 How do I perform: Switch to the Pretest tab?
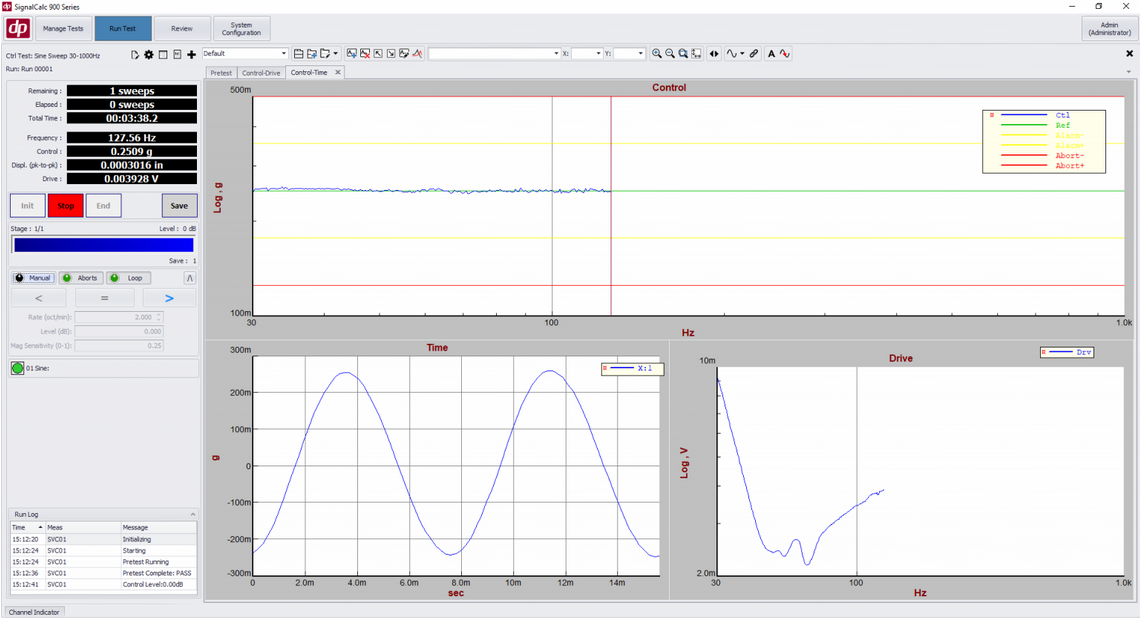coord(221,73)
